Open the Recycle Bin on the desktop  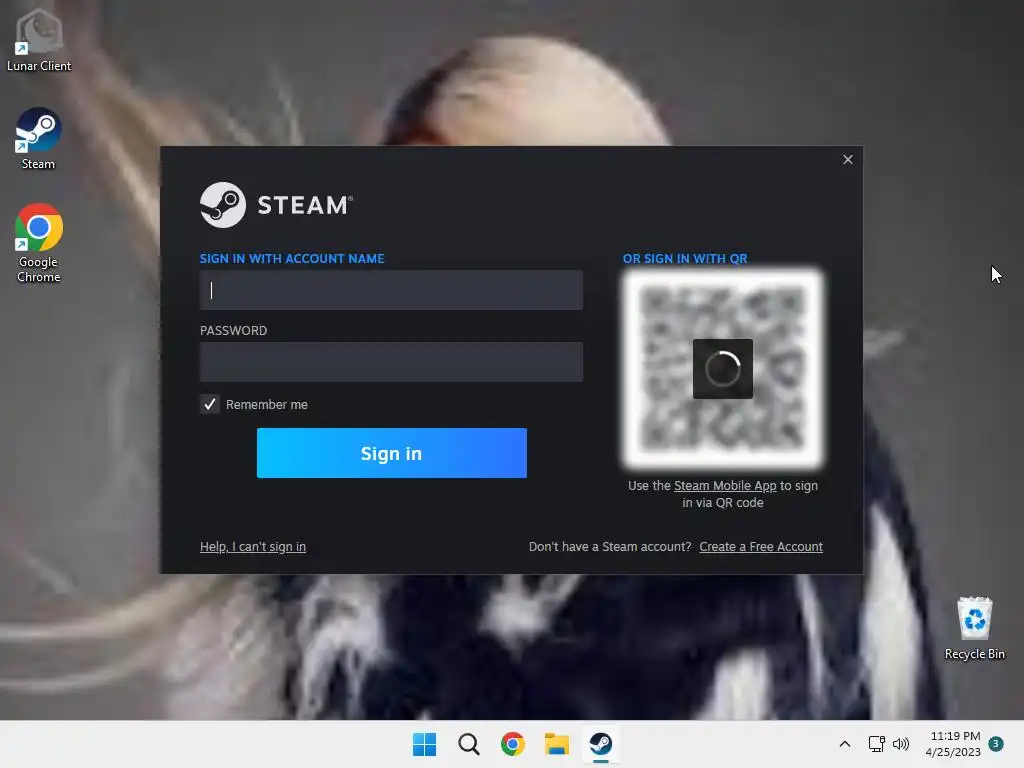(974, 628)
